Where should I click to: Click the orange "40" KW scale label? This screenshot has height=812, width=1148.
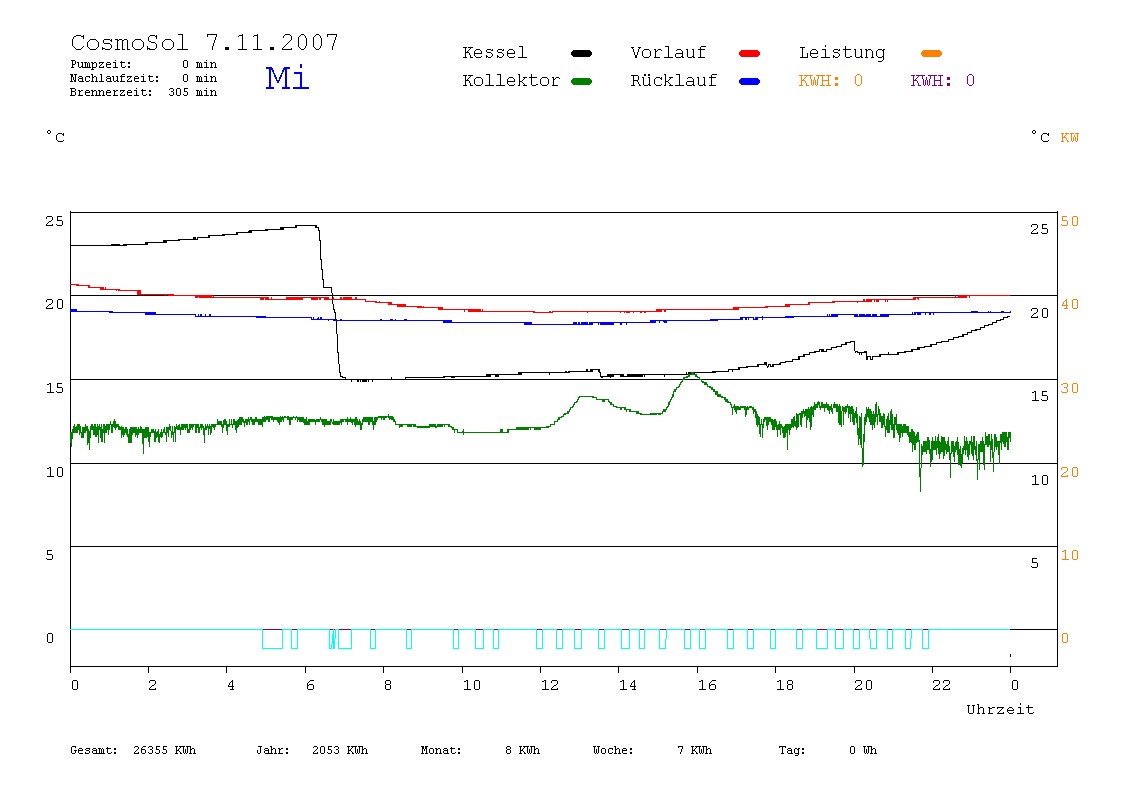coord(1070,305)
